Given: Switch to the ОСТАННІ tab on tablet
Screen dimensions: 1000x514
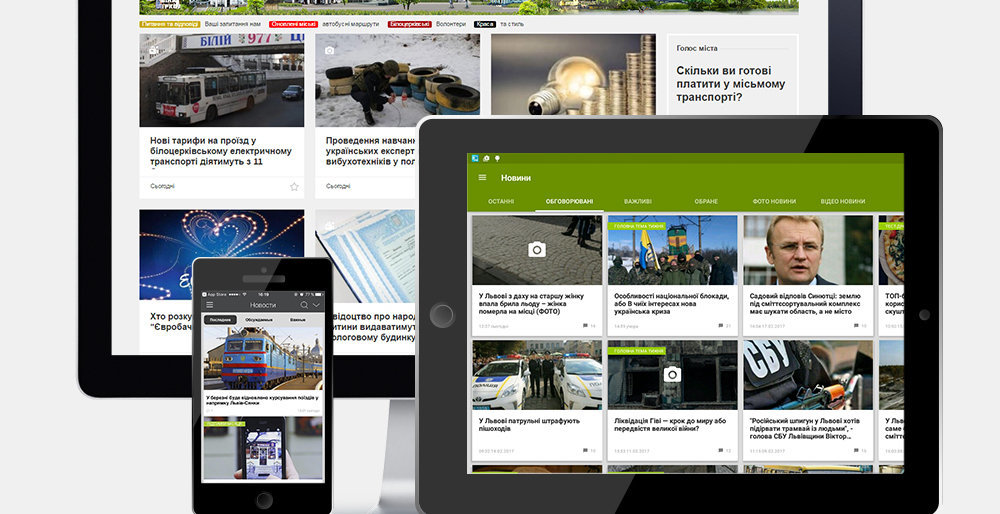Looking at the screenshot, I should 501,201.
